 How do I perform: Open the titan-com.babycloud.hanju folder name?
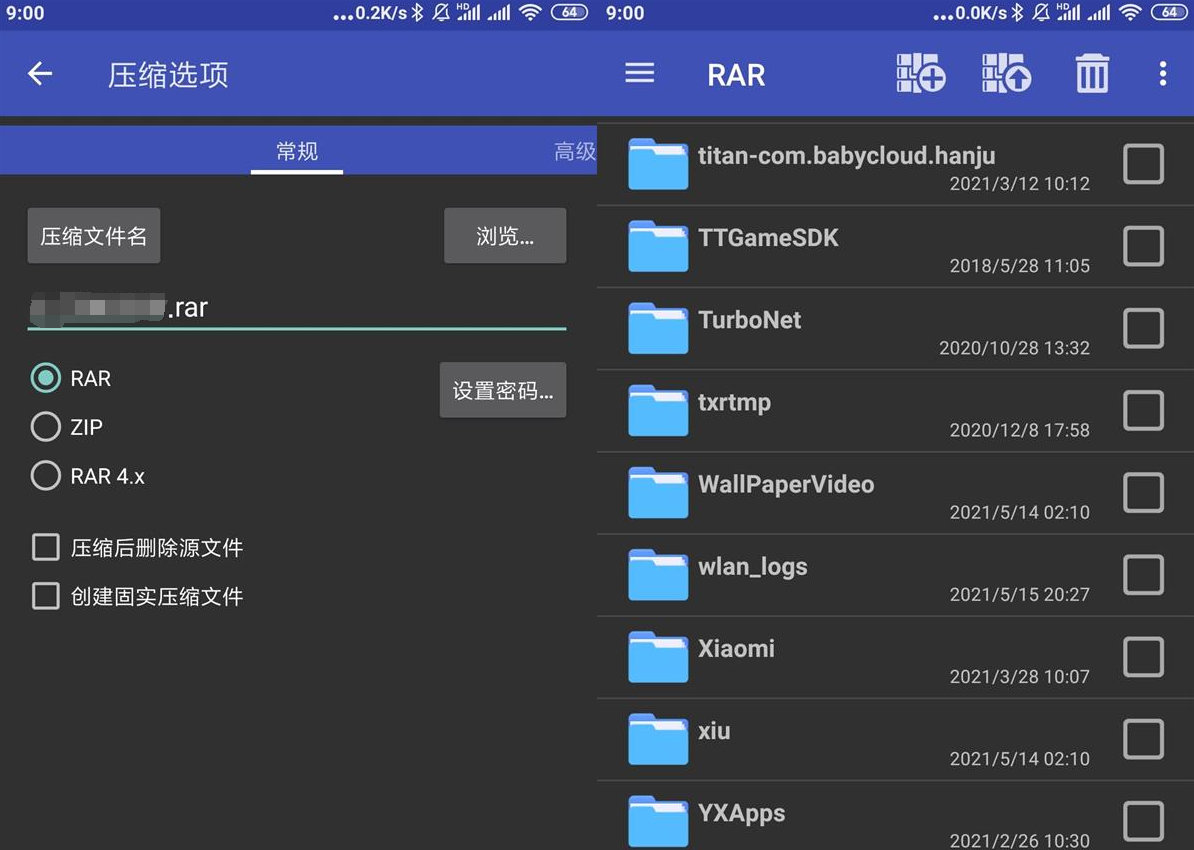pos(847,155)
